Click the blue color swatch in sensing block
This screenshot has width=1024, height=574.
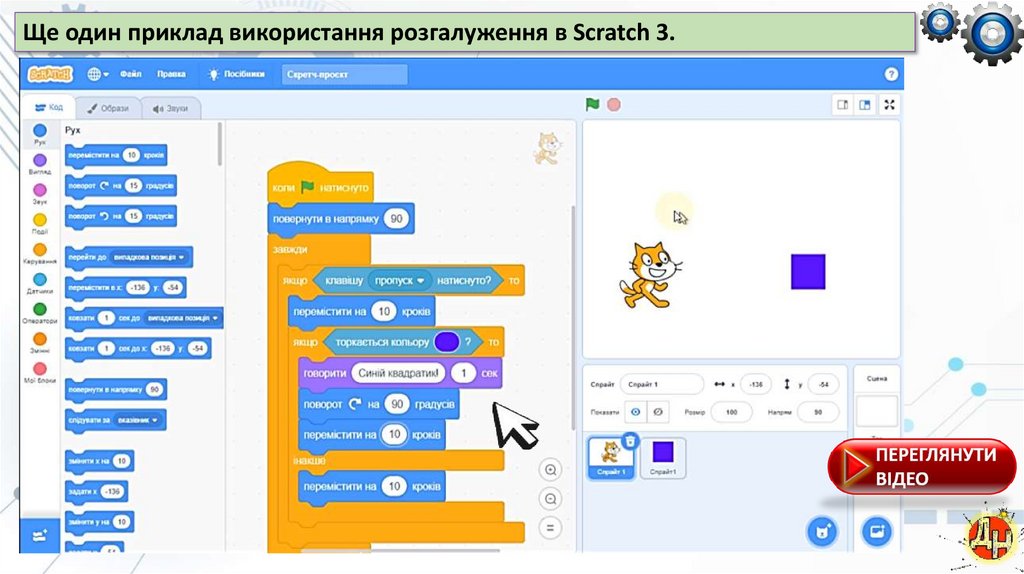point(447,342)
